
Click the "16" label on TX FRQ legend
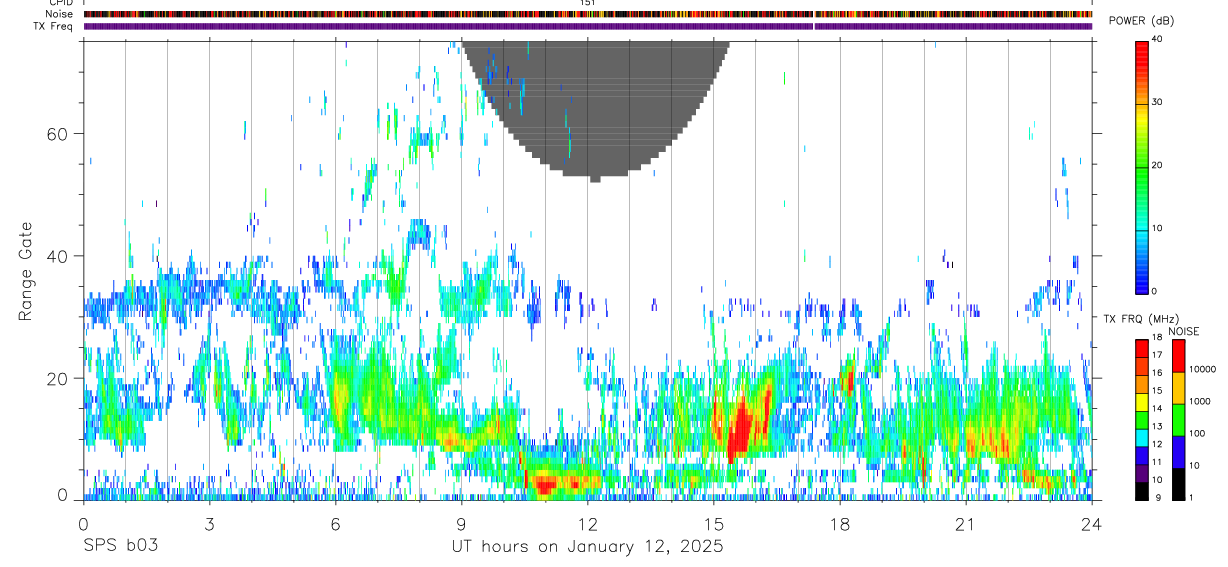click(x=1157, y=373)
